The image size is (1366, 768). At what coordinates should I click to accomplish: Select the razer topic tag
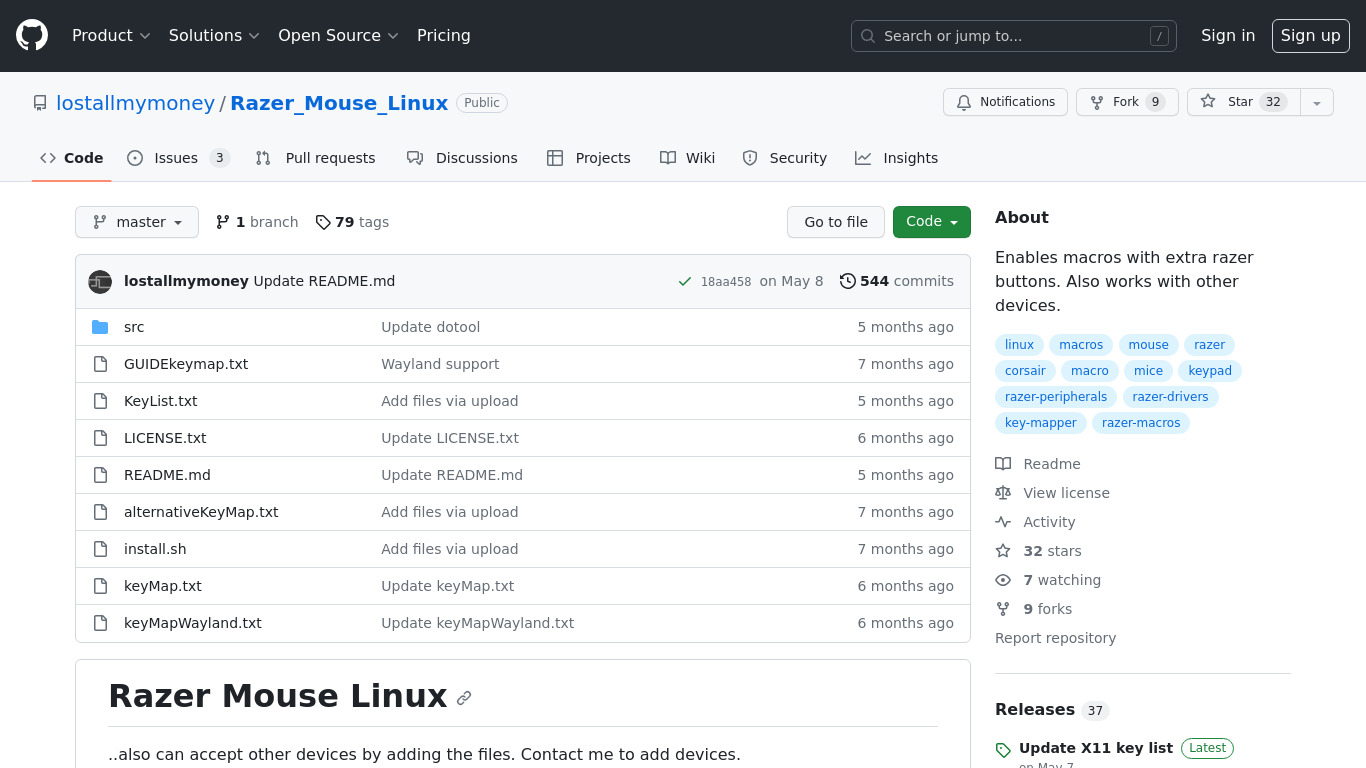pyautogui.click(x=1209, y=345)
